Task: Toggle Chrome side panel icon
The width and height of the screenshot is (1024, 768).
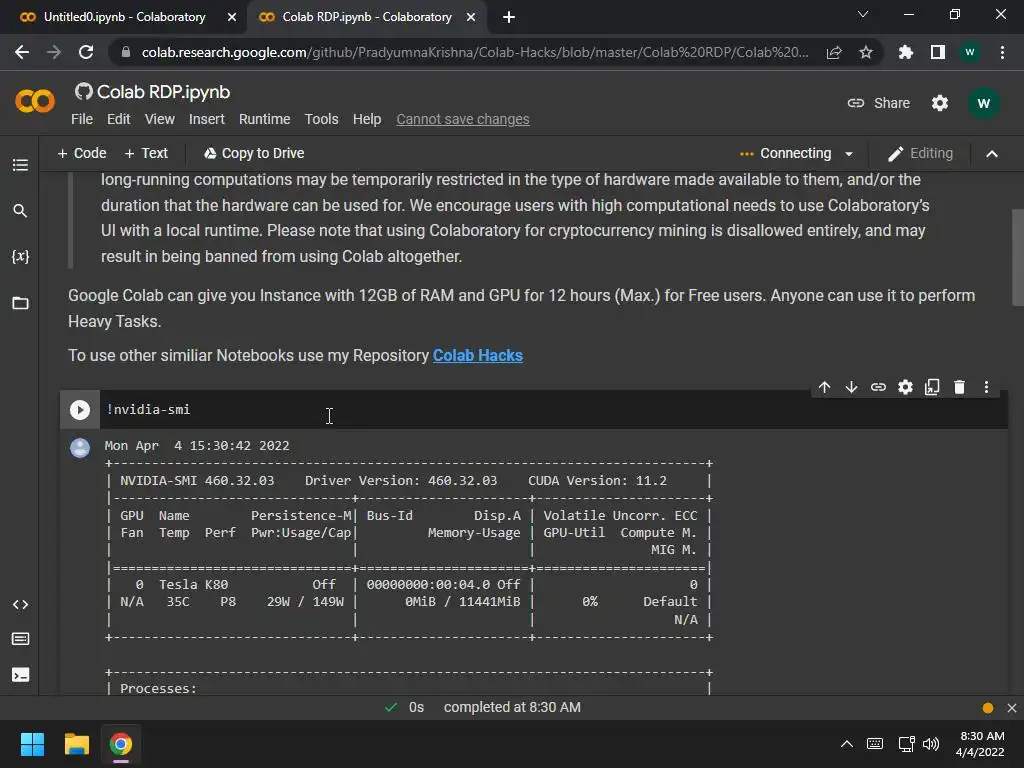Action: click(938, 52)
